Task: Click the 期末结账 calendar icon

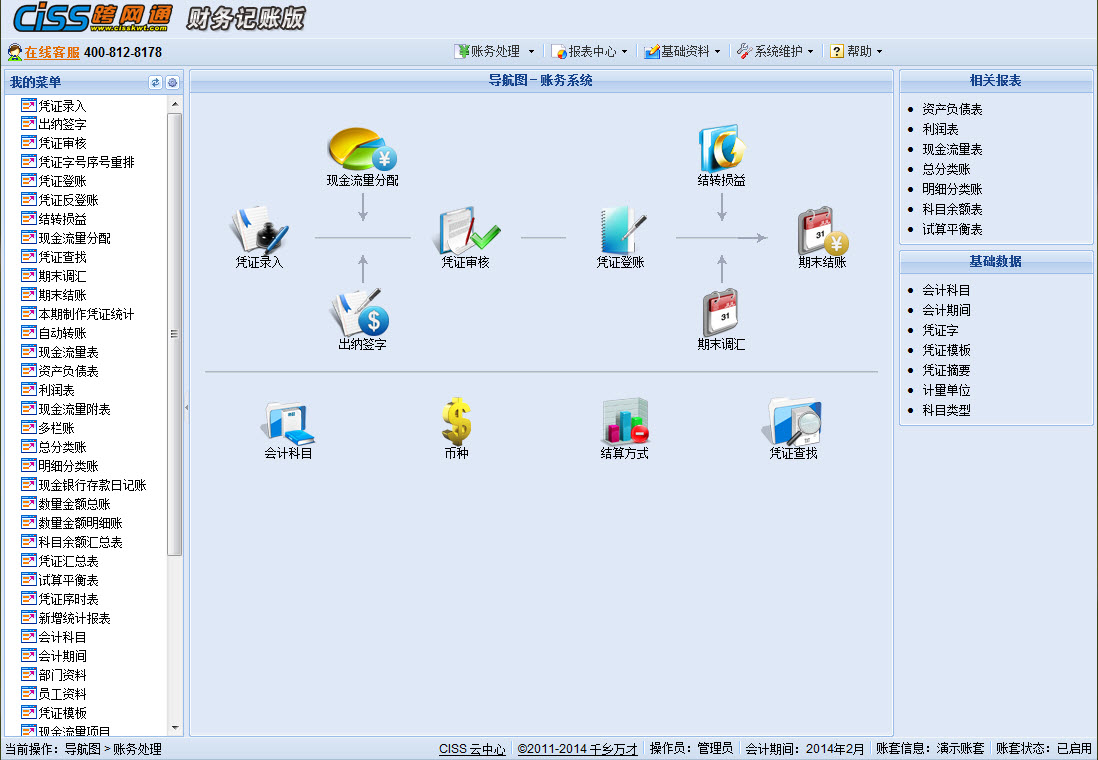Action: click(822, 231)
